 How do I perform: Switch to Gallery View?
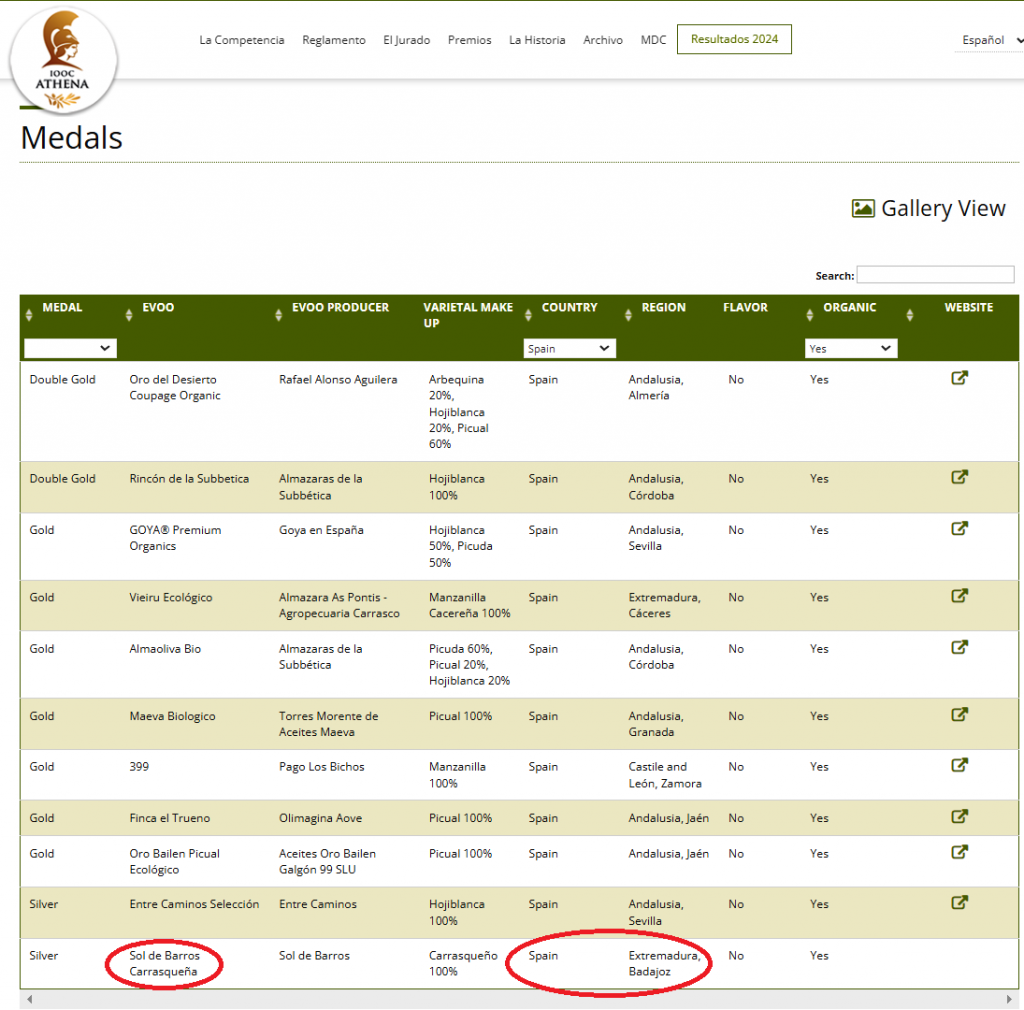(929, 208)
